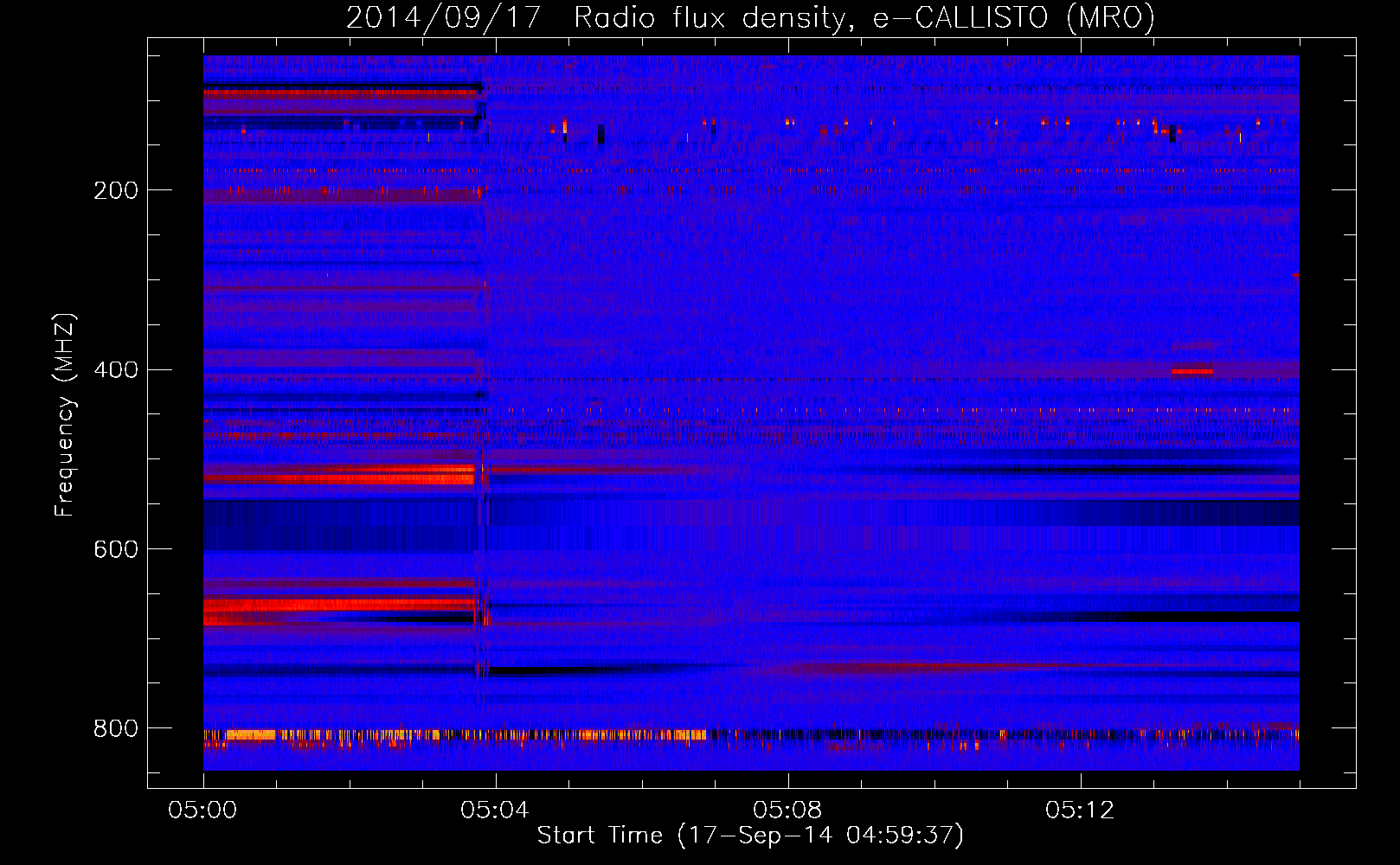
Task: Select the 200 frequency tick label
Action: 116,190
